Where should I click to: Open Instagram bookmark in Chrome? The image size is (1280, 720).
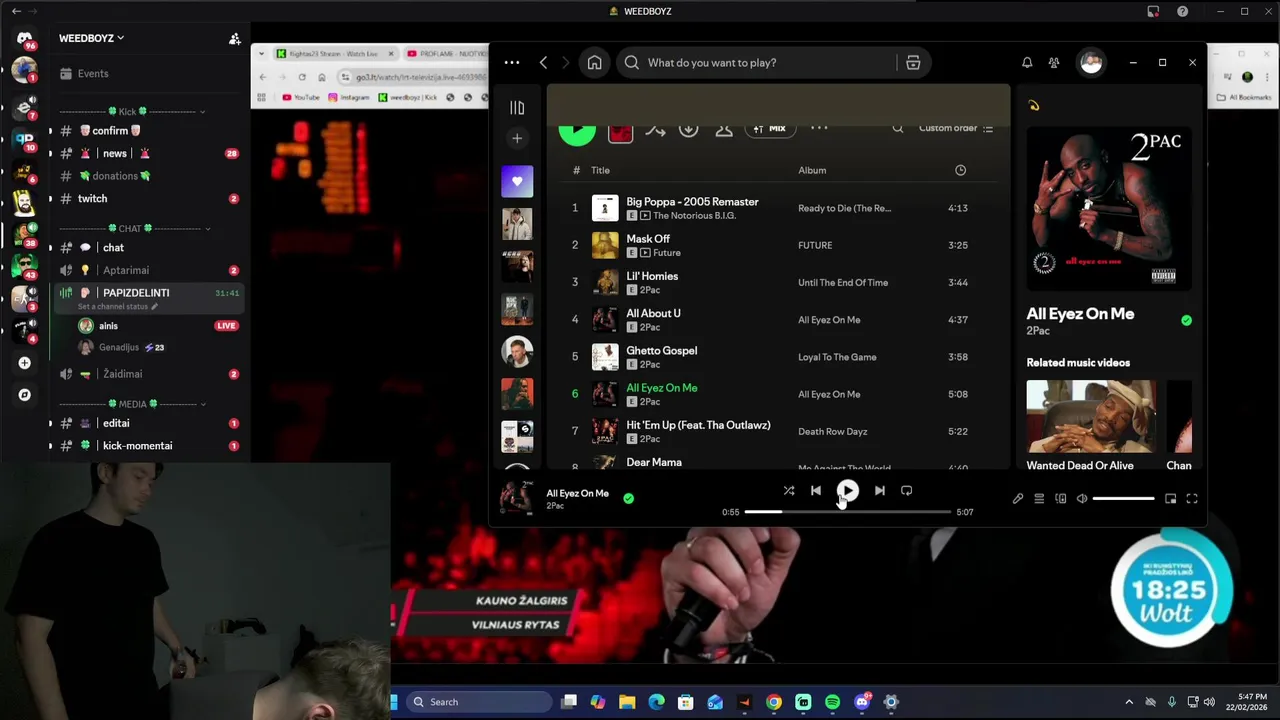[348, 97]
